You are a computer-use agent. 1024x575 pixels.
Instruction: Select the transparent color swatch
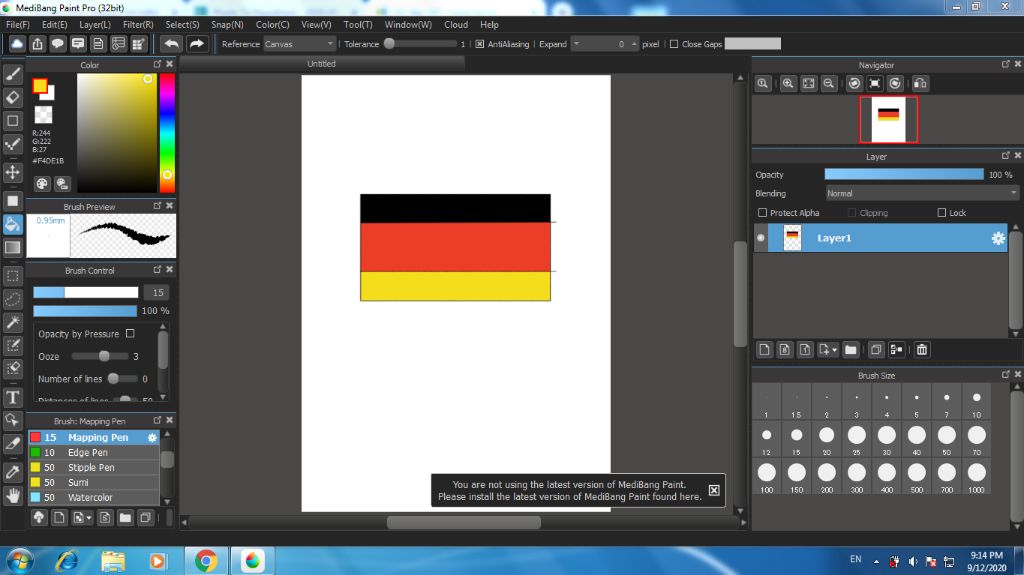pyautogui.click(x=43, y=114)
